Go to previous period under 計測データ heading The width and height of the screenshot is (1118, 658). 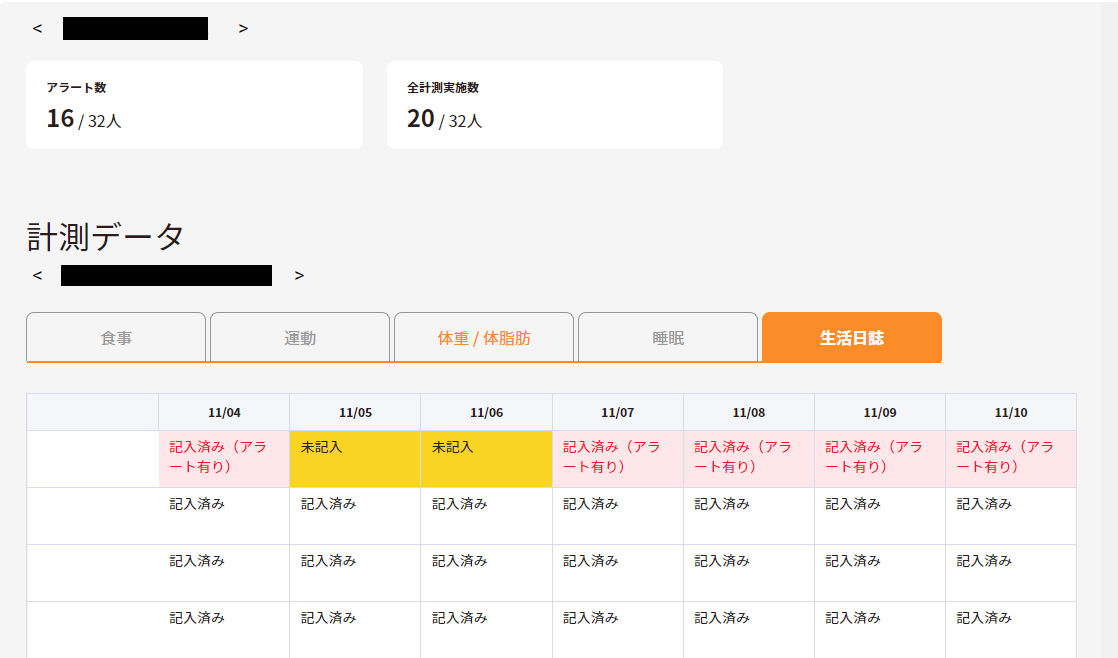[x=37, y=275]
